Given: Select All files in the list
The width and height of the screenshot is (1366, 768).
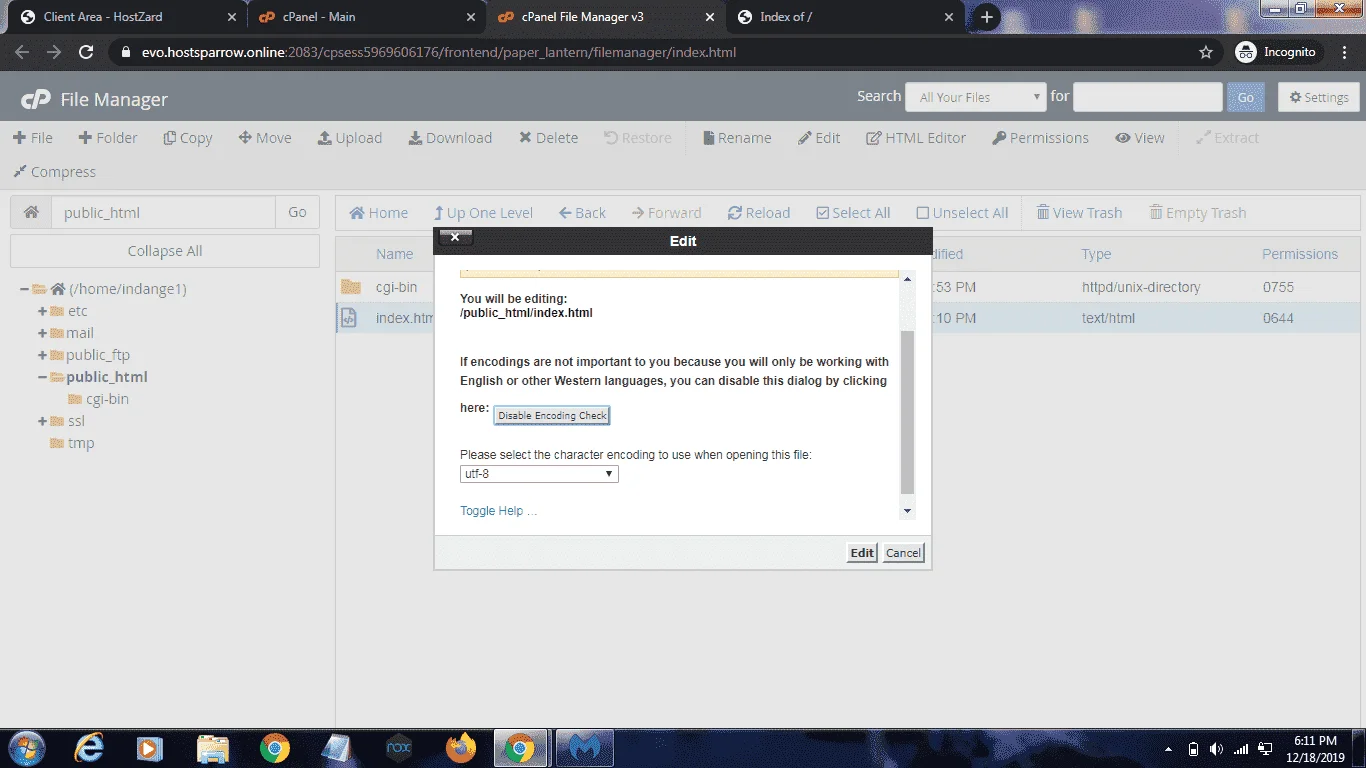Looking at the screenshot, I should [x=853, y=213].
